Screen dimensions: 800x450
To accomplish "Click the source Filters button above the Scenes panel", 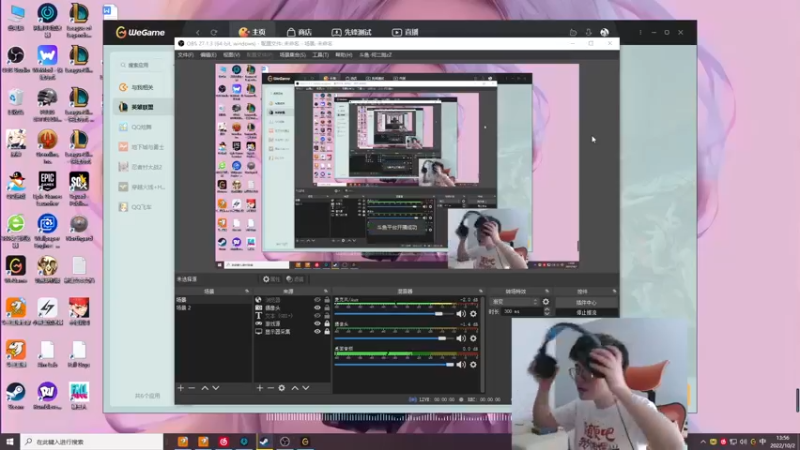I will tap(295, 279).
